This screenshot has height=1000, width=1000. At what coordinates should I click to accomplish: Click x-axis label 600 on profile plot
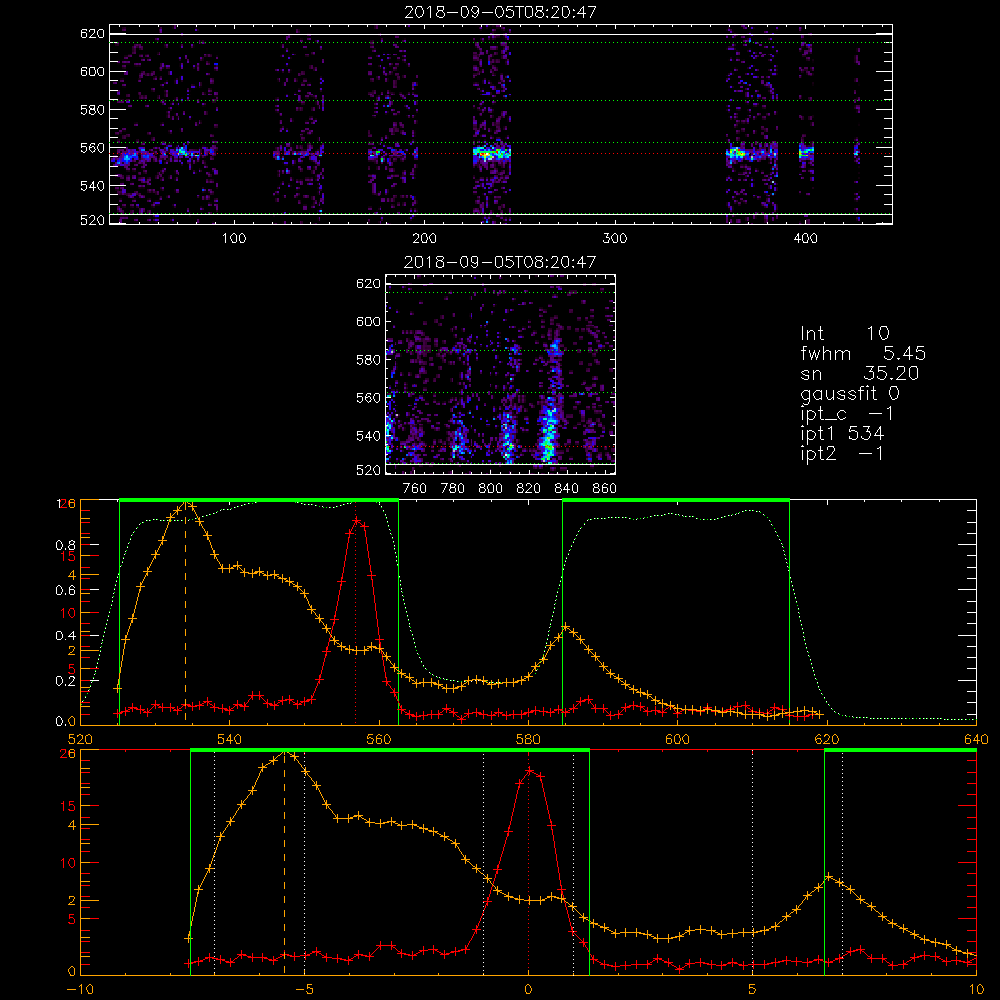[x=677, y=740]
